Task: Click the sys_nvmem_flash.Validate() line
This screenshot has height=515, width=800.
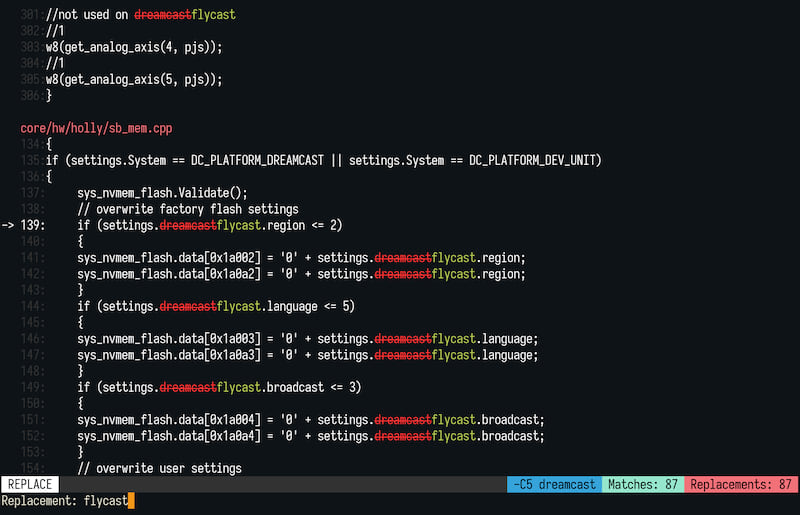Action: [162, 193]
